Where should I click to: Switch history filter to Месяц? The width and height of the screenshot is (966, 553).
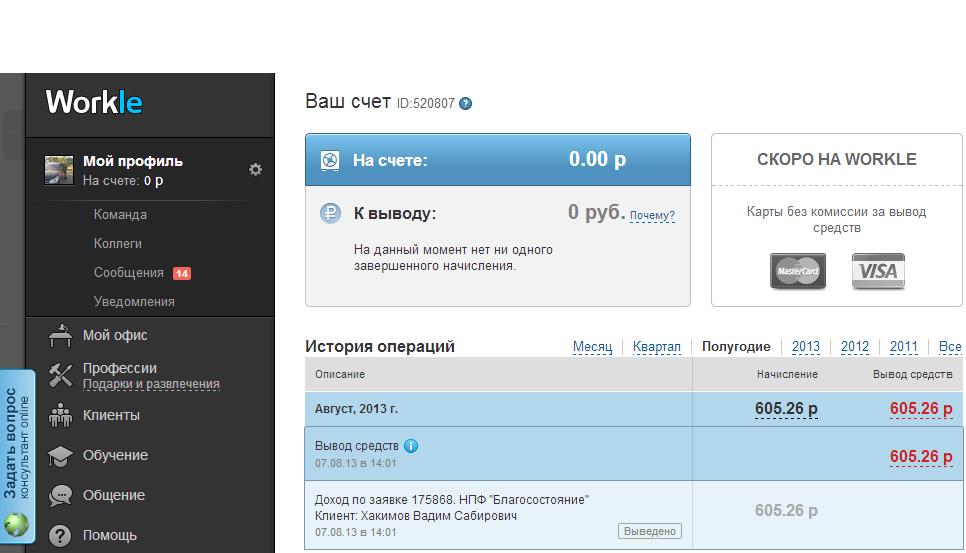(592, 347)
